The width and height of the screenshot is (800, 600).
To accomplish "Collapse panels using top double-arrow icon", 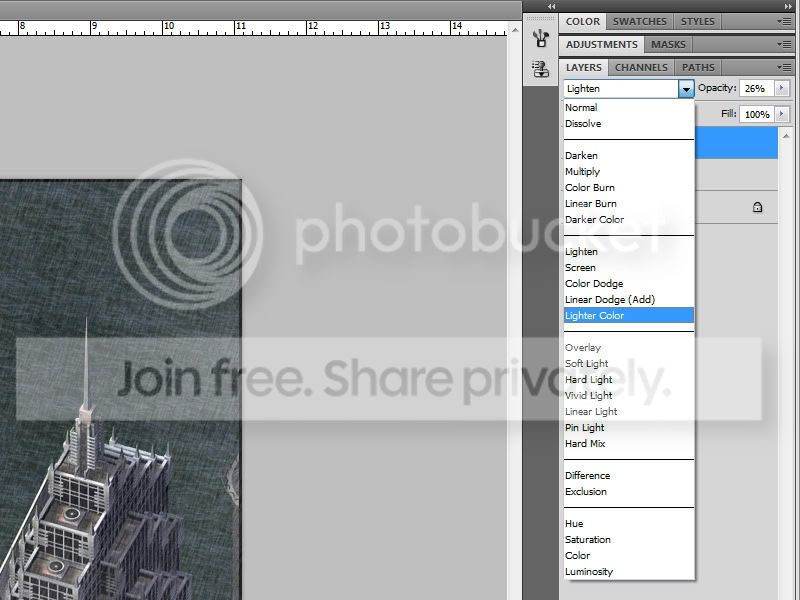I will (788, 6).
